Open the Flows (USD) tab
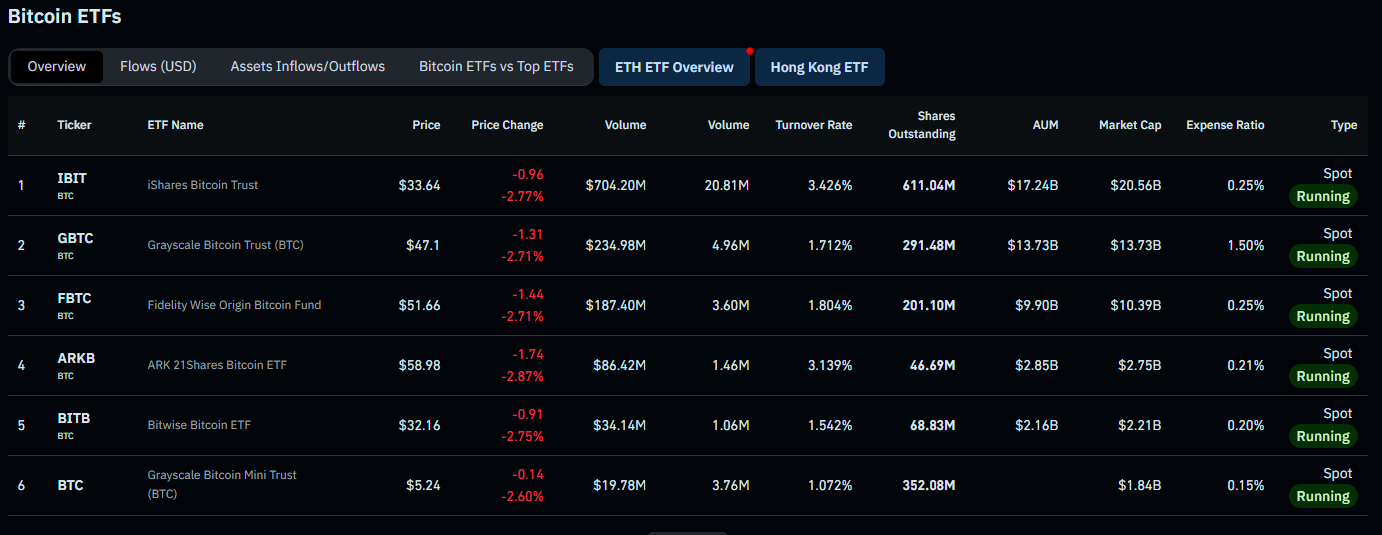This screenshot has height=535, width=1382. pos(158,67)
